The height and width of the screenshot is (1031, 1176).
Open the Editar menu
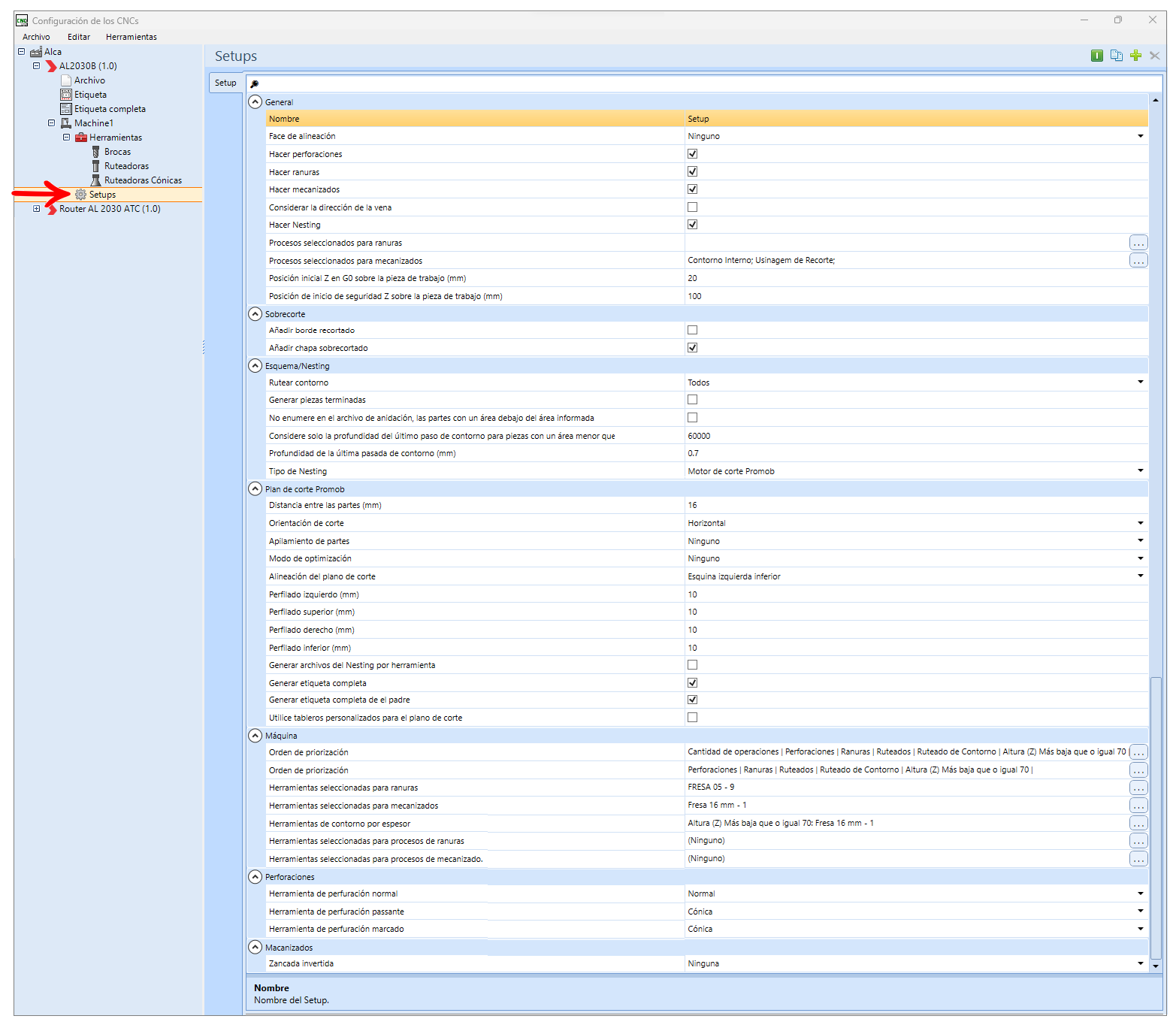[x=79, y=37]
